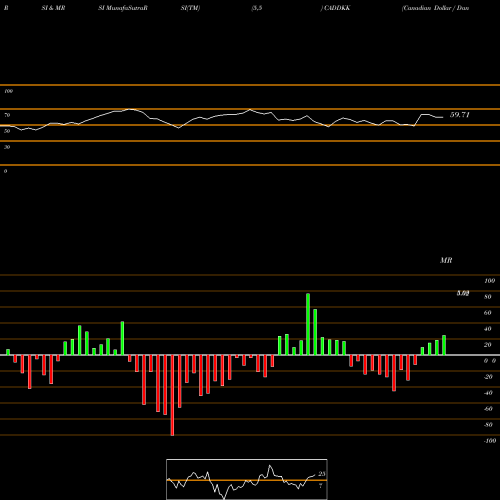The height and width of the screenshot is (500, 500).
Task: Click the 70 level label on RSI axis
Action: [x=7, y=115]
